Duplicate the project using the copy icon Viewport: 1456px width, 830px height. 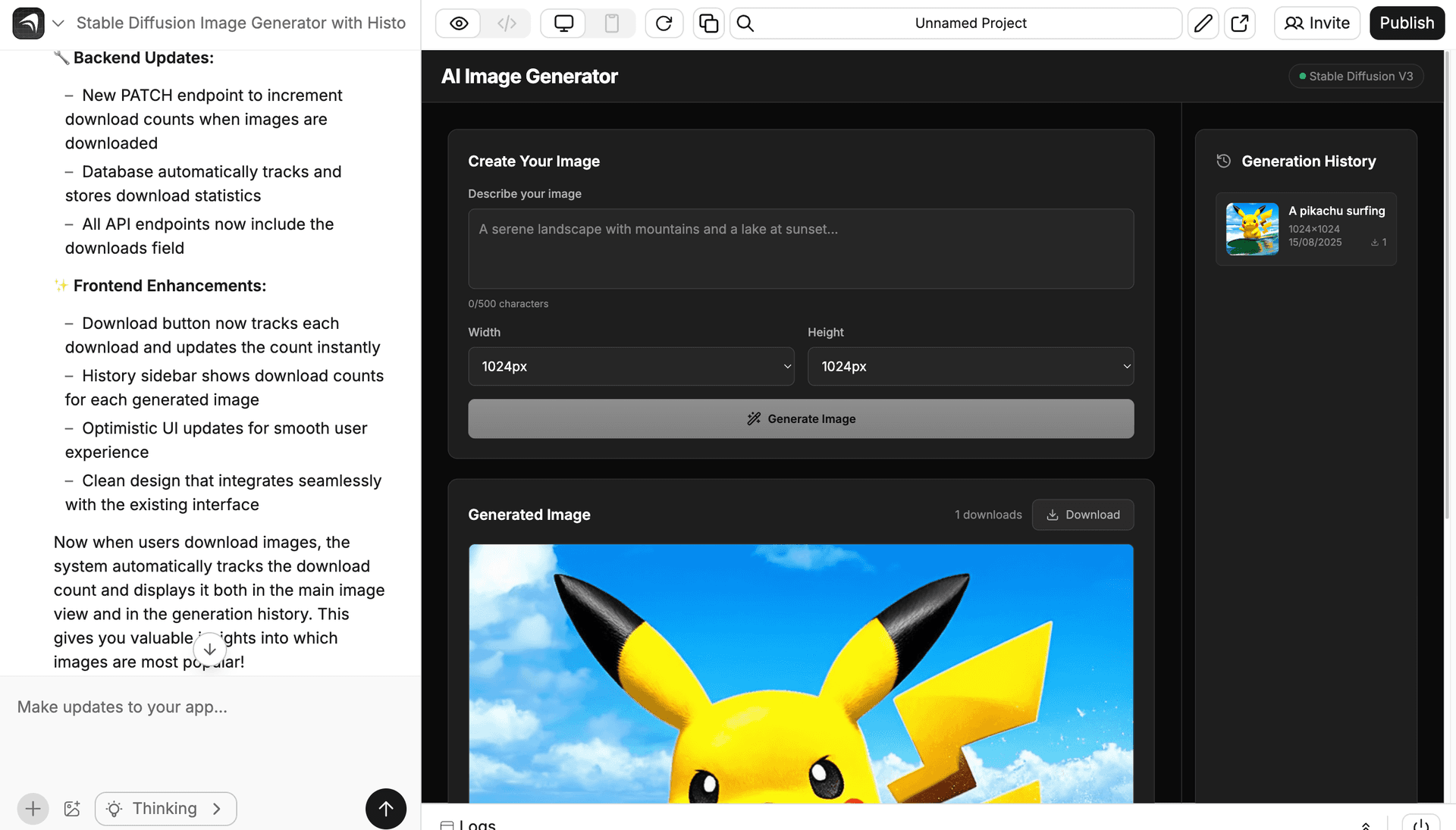[708, 23]
